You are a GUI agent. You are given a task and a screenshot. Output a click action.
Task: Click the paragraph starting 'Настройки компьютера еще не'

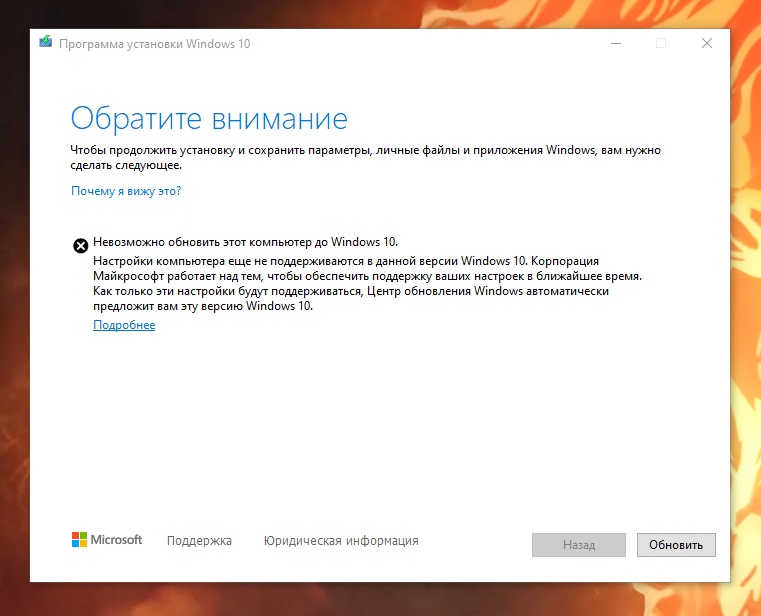(367, 283)
